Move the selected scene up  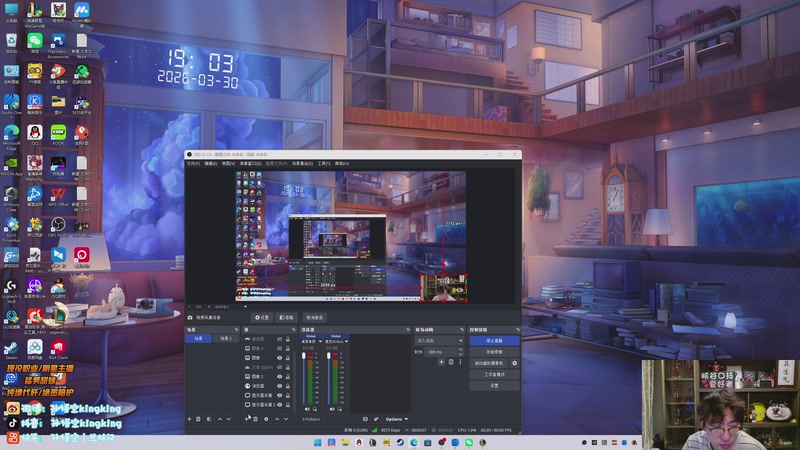tap(220, 419)
